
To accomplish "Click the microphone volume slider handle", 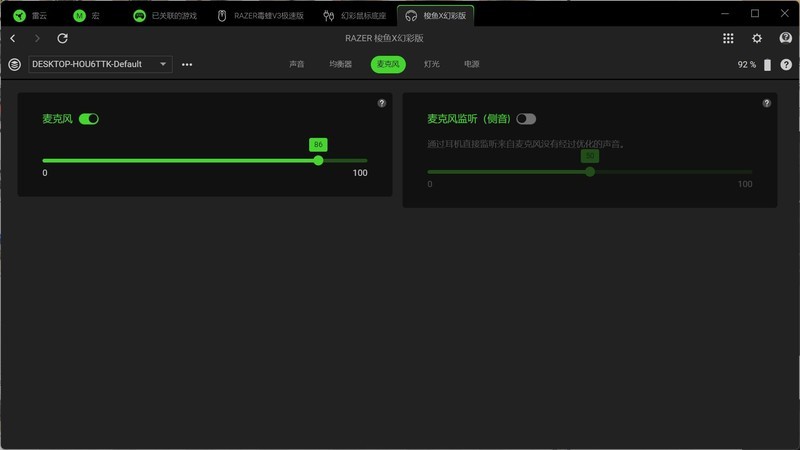I will [318, 161].
